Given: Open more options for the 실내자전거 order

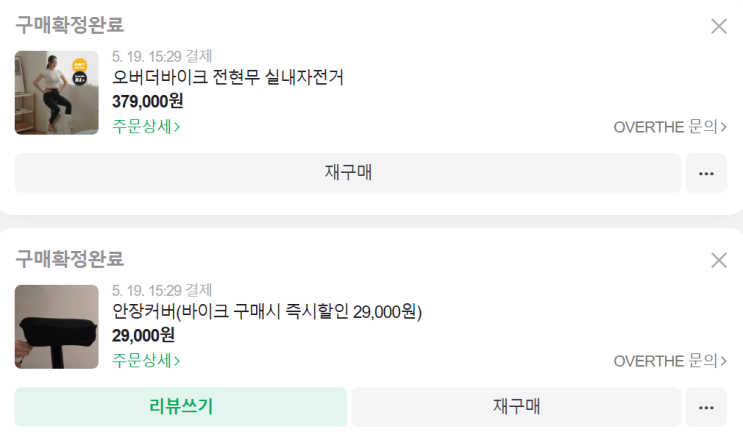Looking at the screenshot, I should click(706, 173).
